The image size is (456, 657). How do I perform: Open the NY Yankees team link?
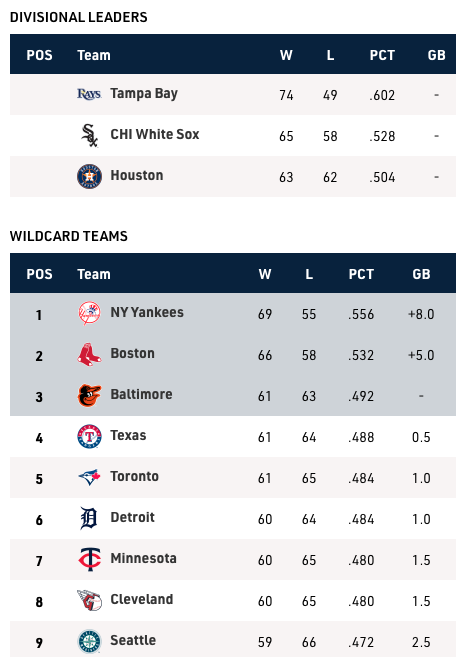coord(147,313)
